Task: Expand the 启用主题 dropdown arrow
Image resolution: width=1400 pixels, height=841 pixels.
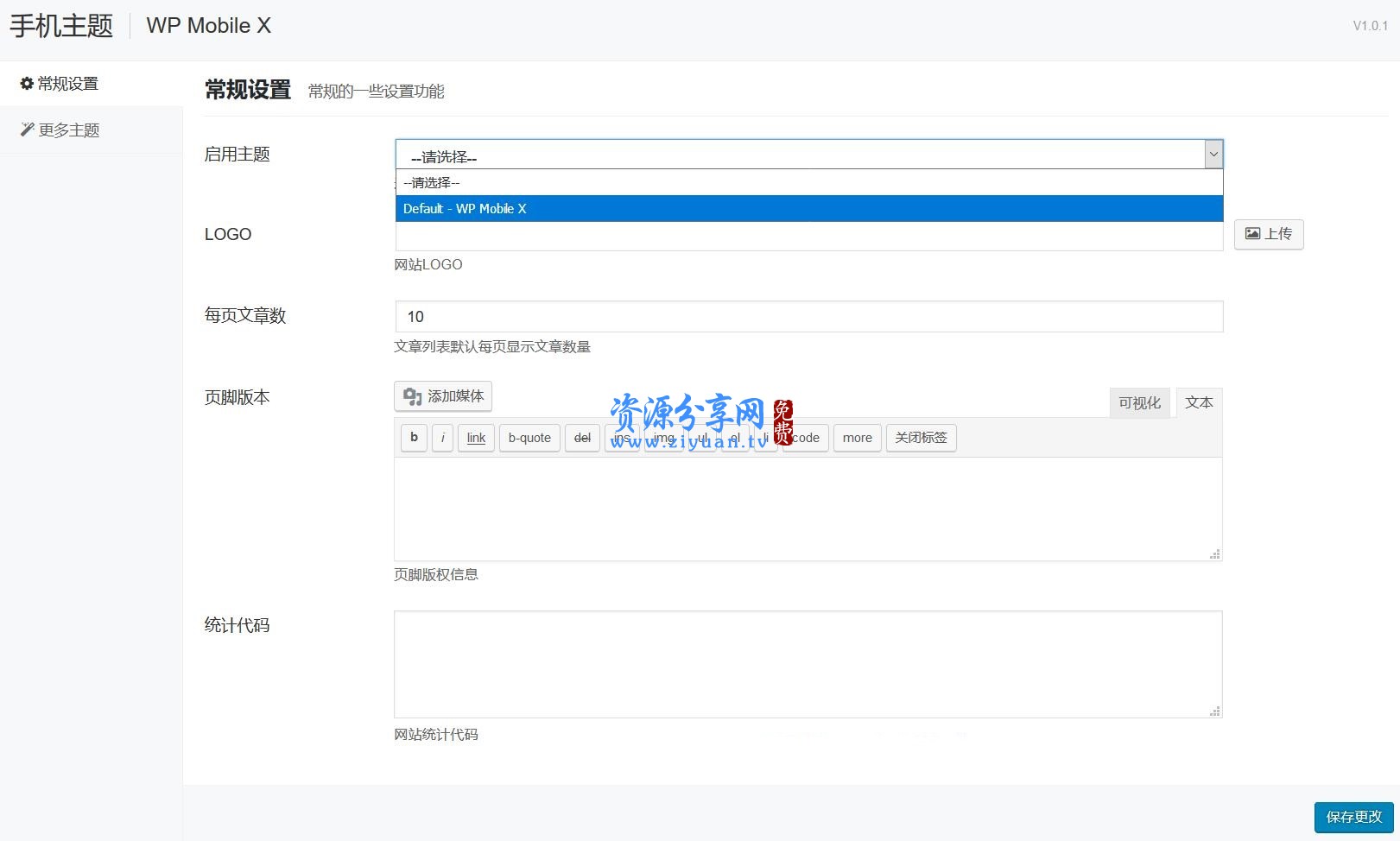Action: pyautogui.click(x=1213, y=155)
